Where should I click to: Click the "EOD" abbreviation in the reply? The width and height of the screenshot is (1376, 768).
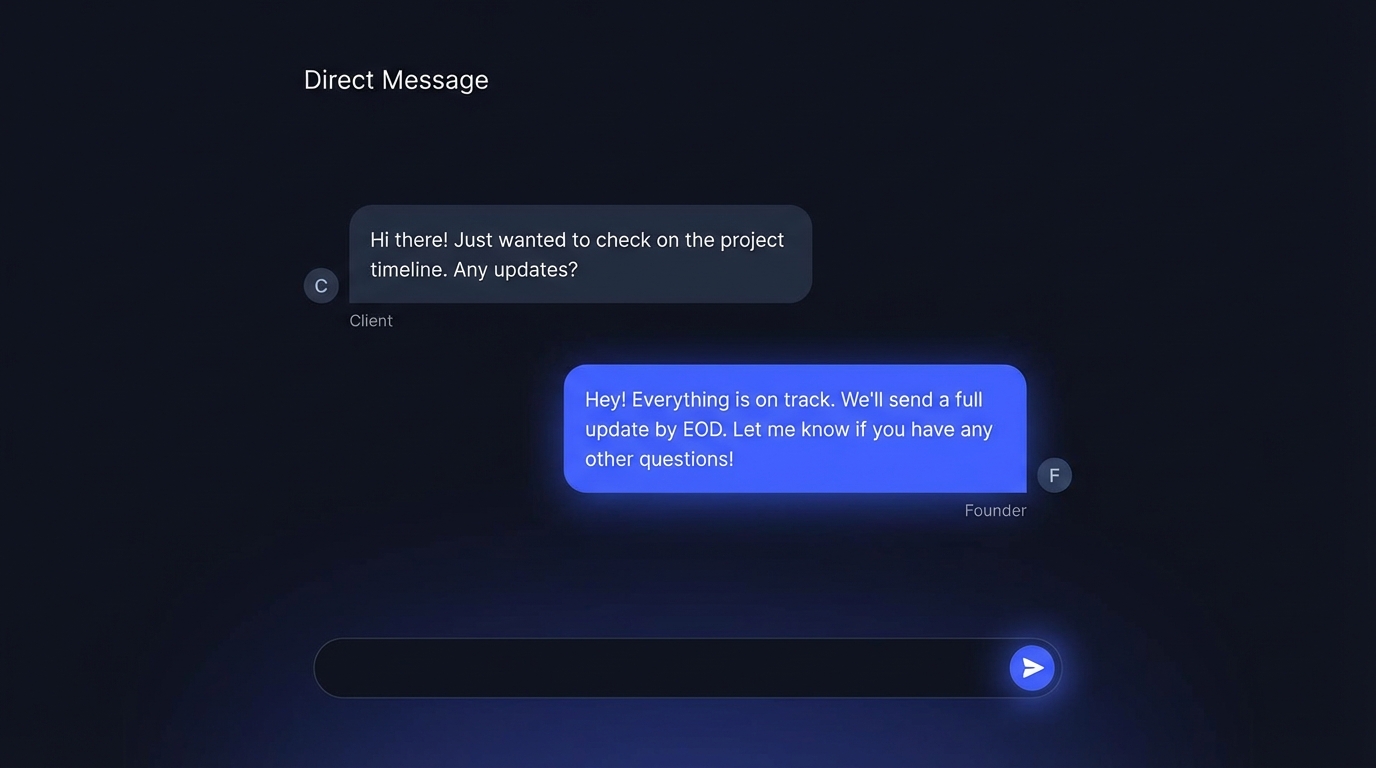[704, 430]
